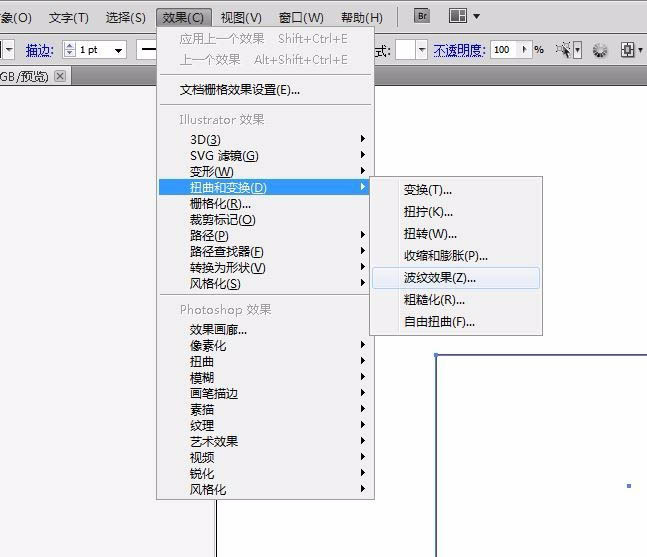This screenshot has height=557, width=647.
Task: Expand the 画笔描边 submenu
Action: pos(265,393)
